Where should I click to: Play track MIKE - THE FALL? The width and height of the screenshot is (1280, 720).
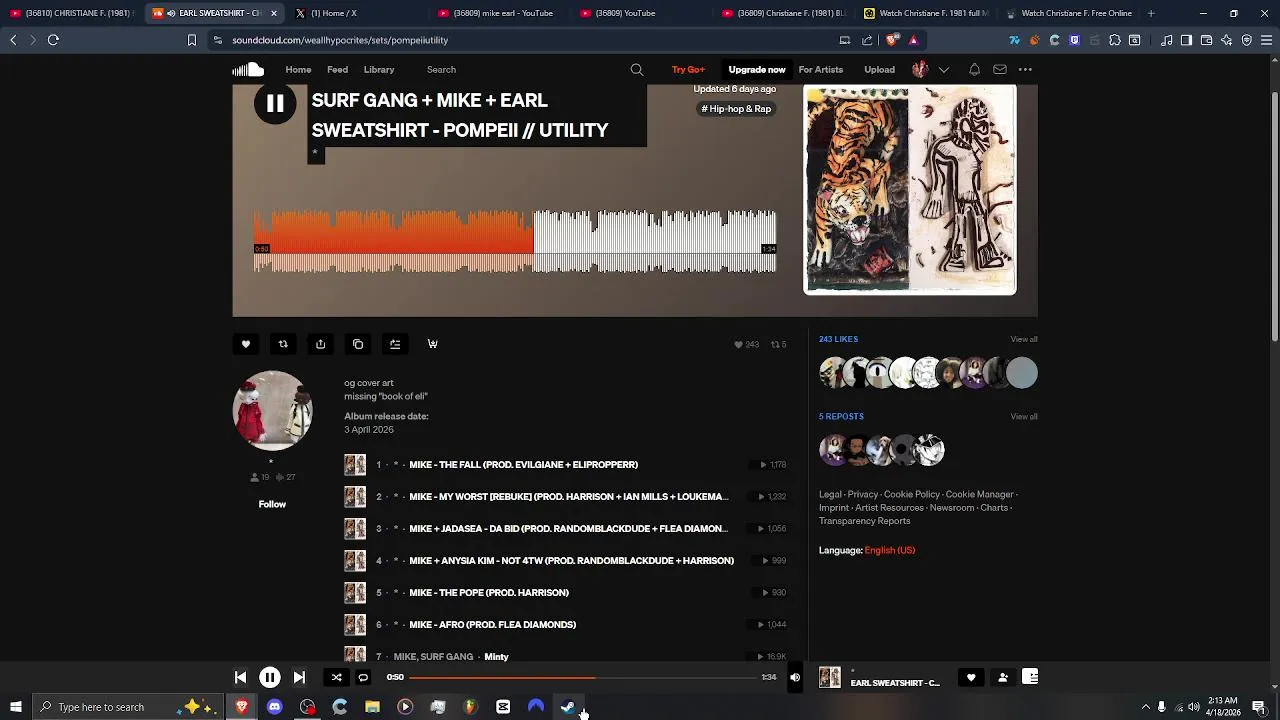point(523,465)
